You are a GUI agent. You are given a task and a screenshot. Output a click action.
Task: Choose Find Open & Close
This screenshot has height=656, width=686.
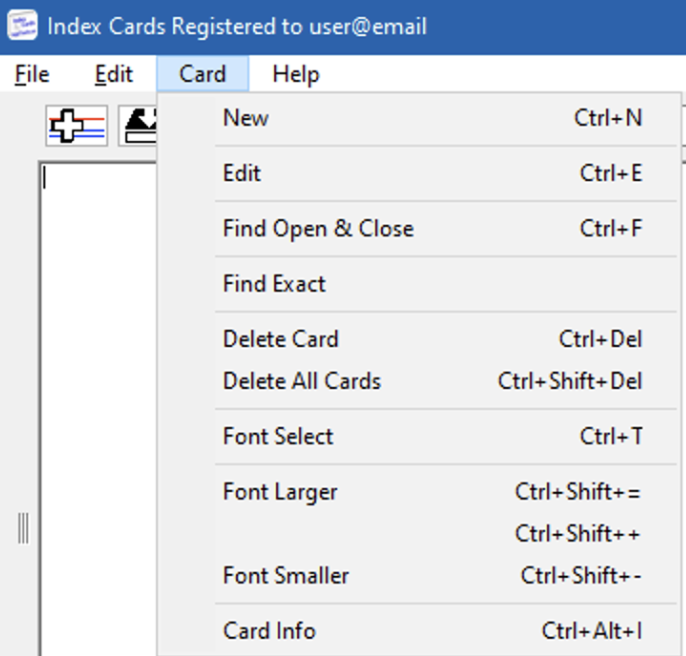coord(419,228)
